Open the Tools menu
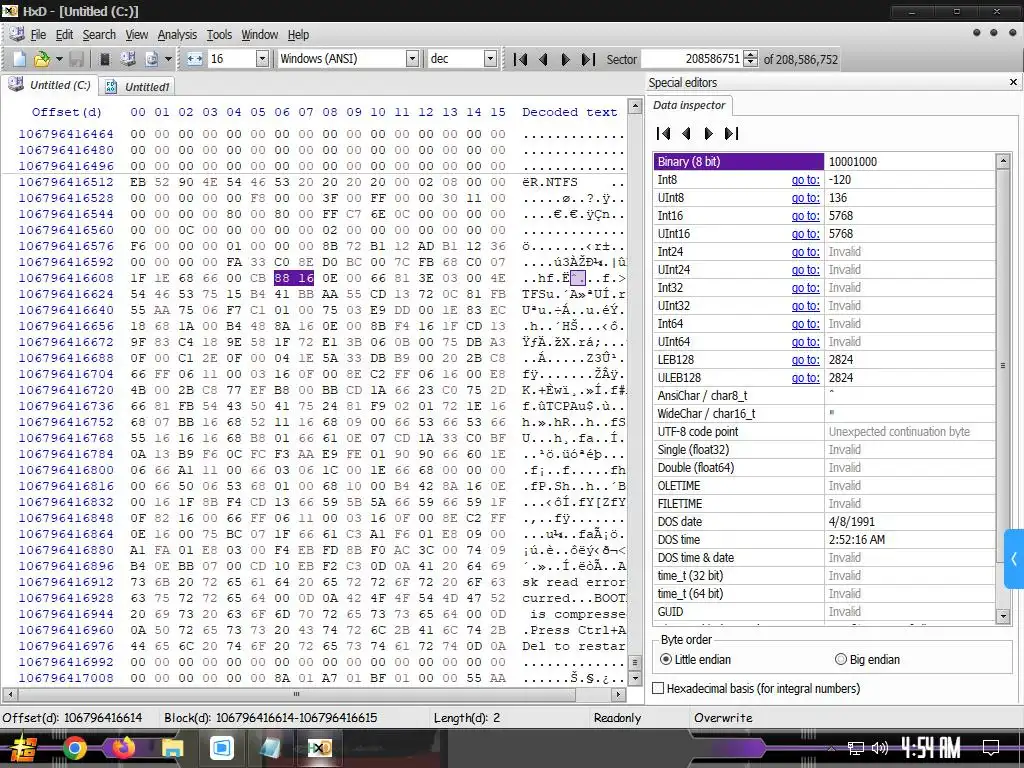Viewport: 1024px width, 768px height. click(219, 35)
